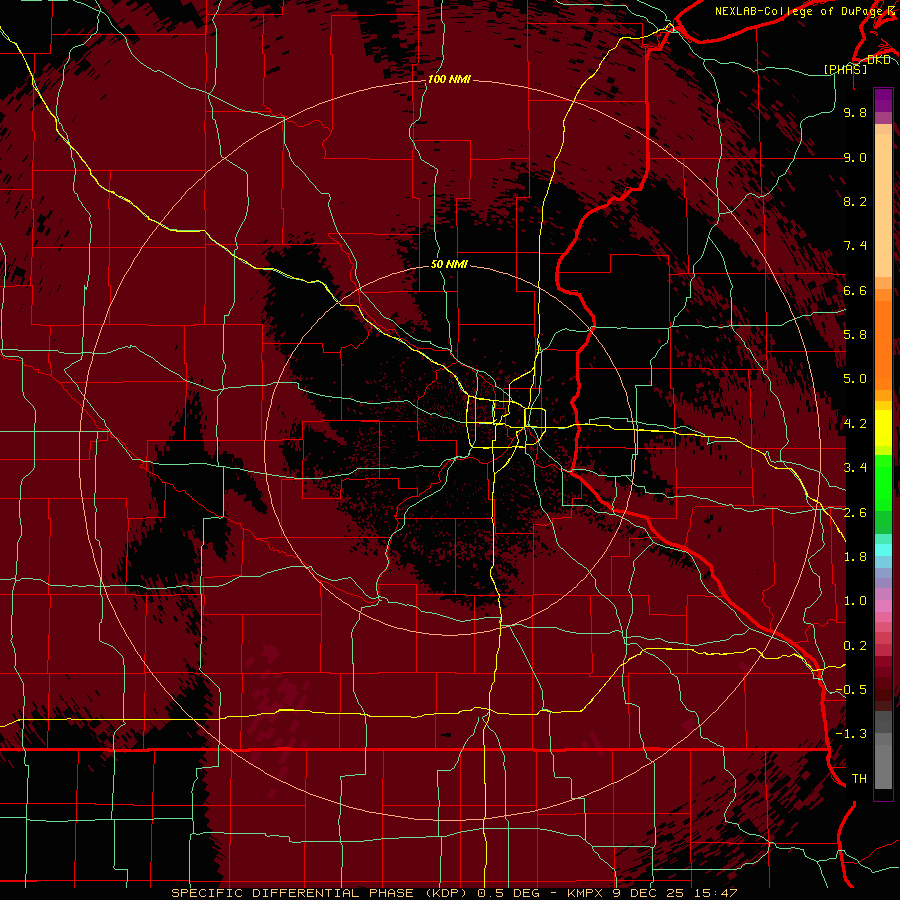Click the 9.8 value on the color scale
The image size is (900, 900).
click(855, 112)
